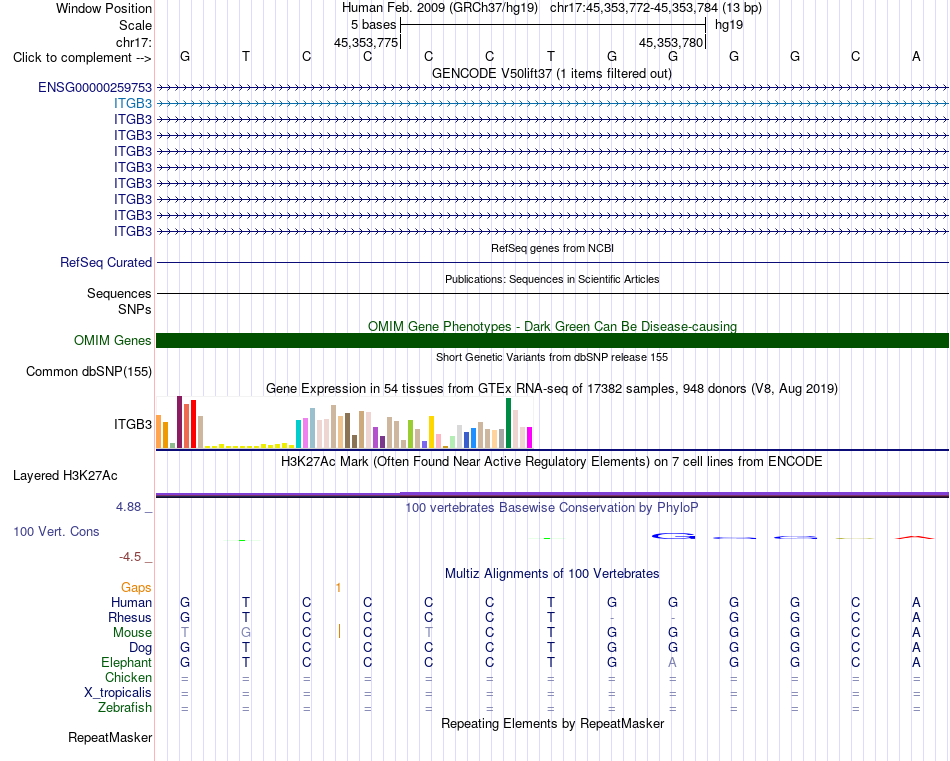
Task: Select the light-blue highlighted ITGB3 transcript label
Action: 133,103
